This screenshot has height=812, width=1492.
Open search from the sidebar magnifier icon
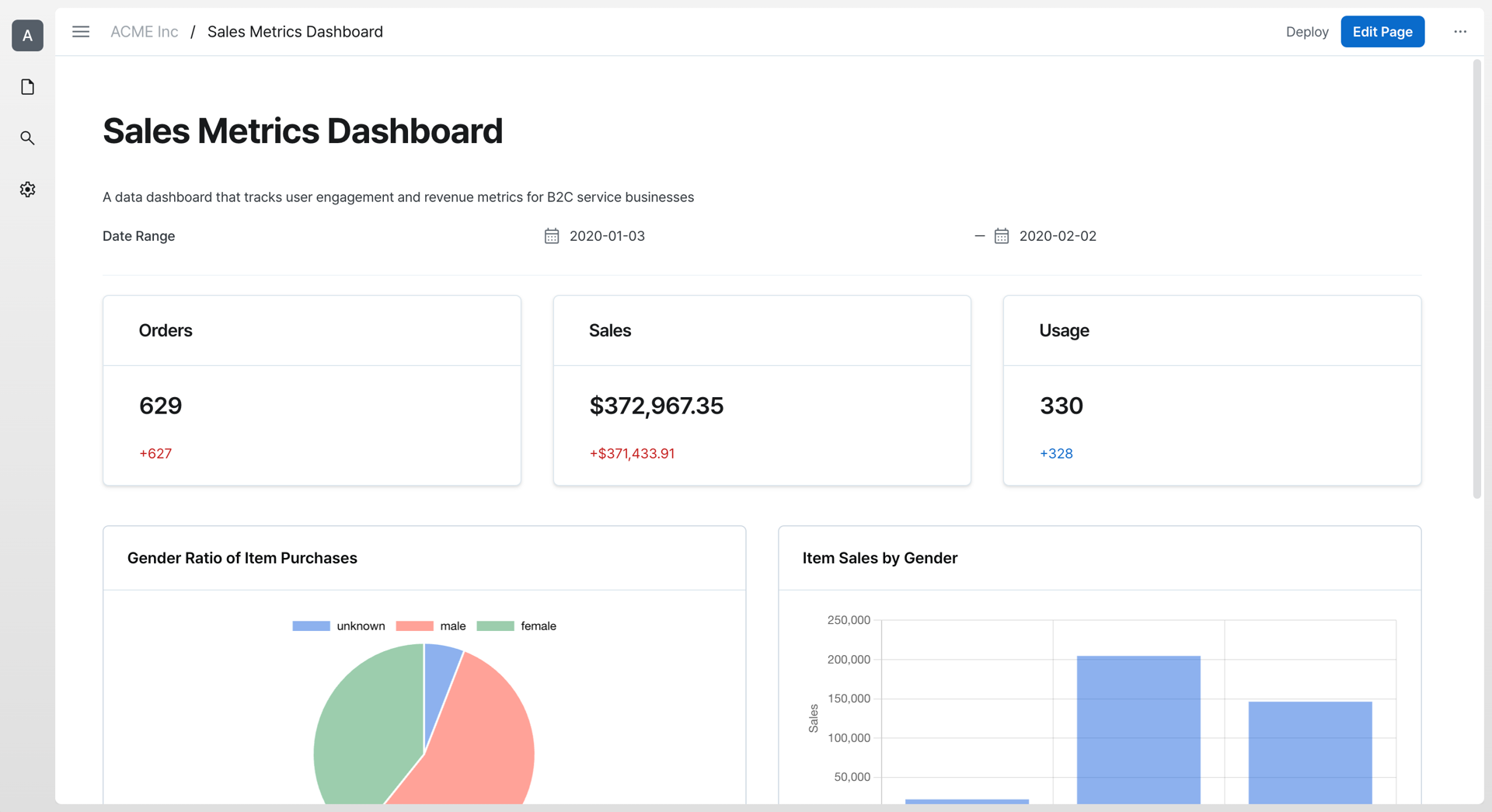coord(27,138)
